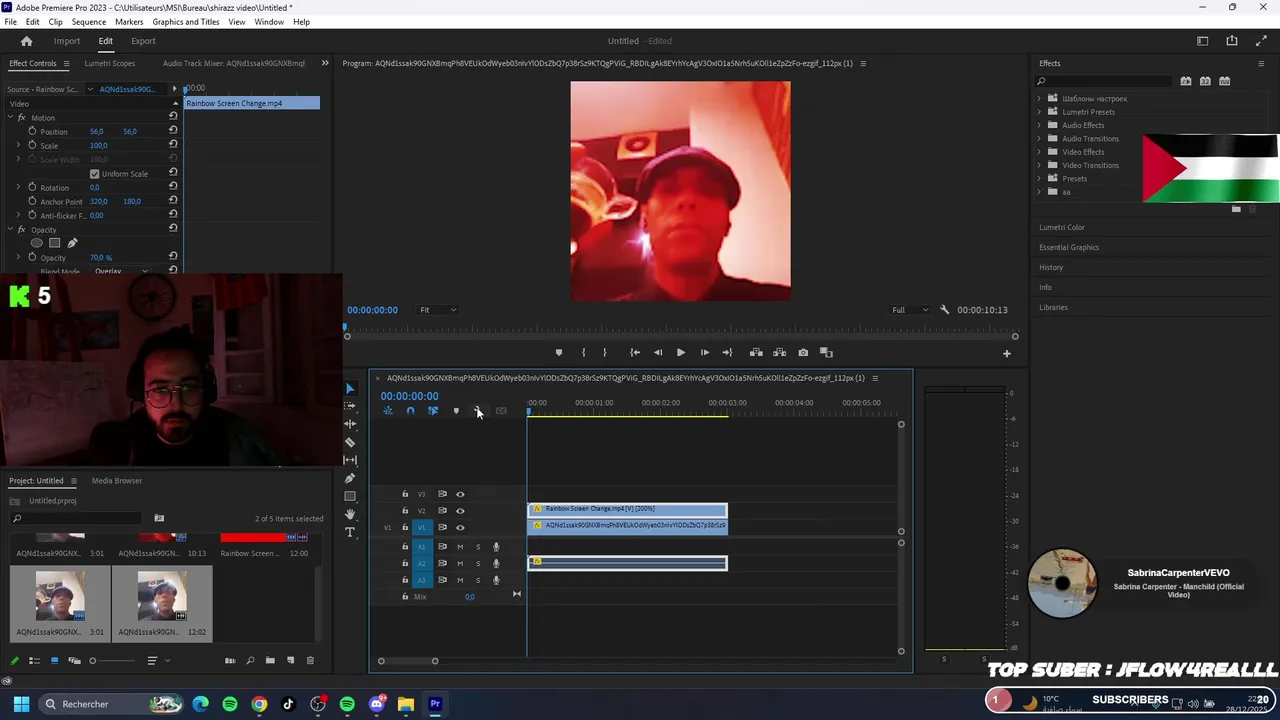Image resolution: width=1280 pixels, height=720 pixels.
Task: Select the Type tool
Action: point(350,532)
